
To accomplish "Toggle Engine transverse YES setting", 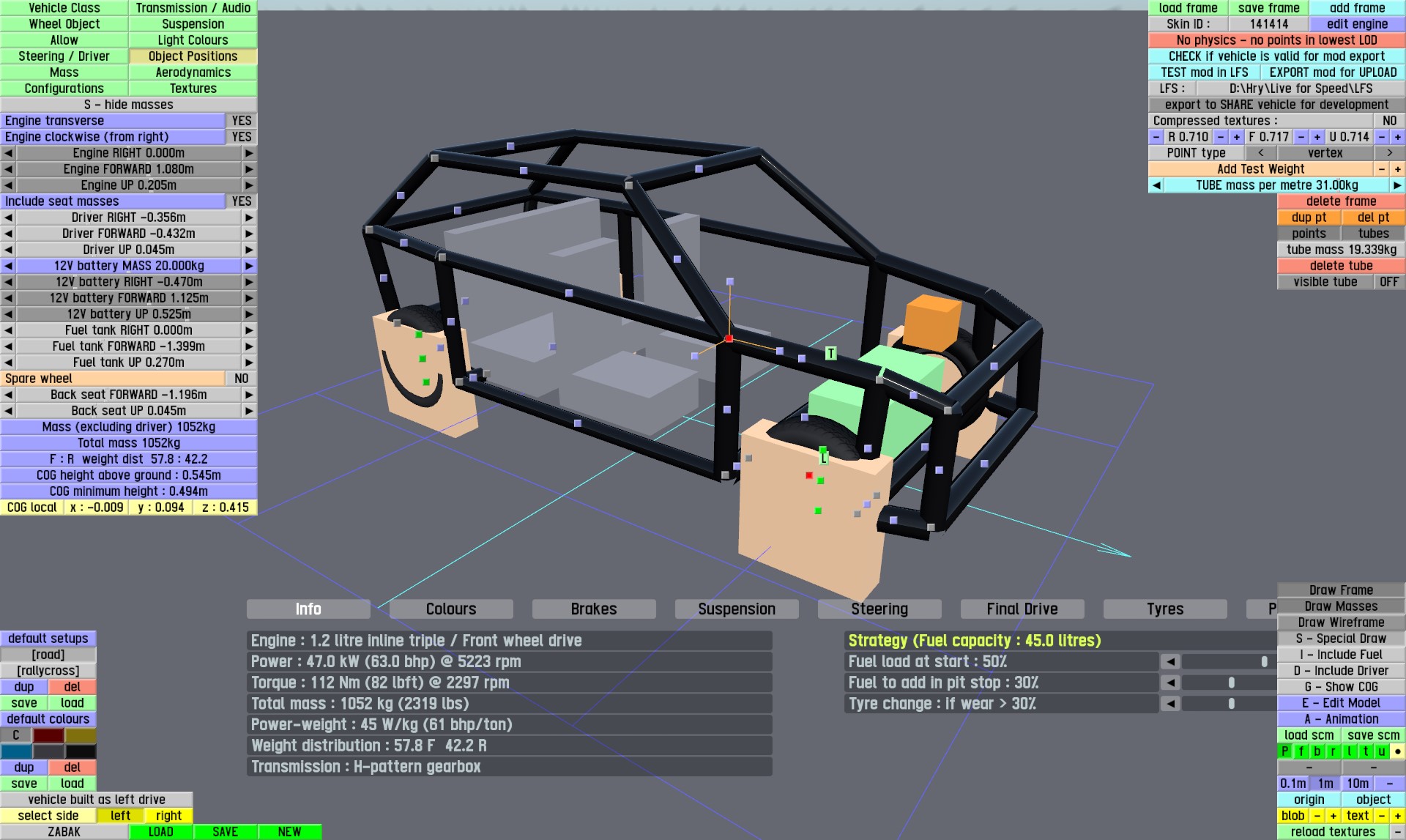I will [x=241, y=121].
